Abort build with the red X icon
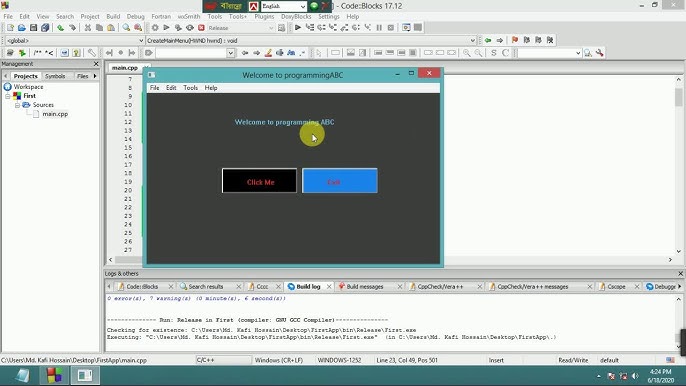 (x=201, y=28)
